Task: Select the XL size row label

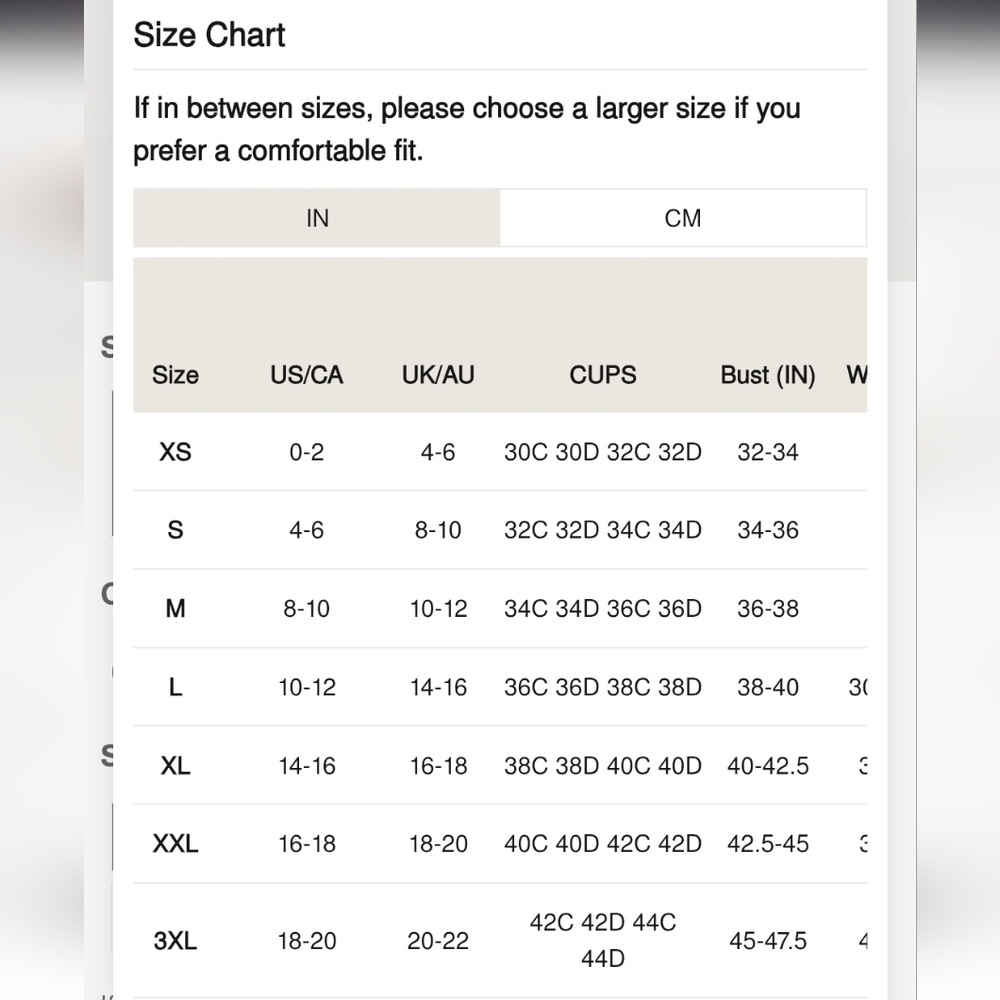Action: (x=175, y=765)
